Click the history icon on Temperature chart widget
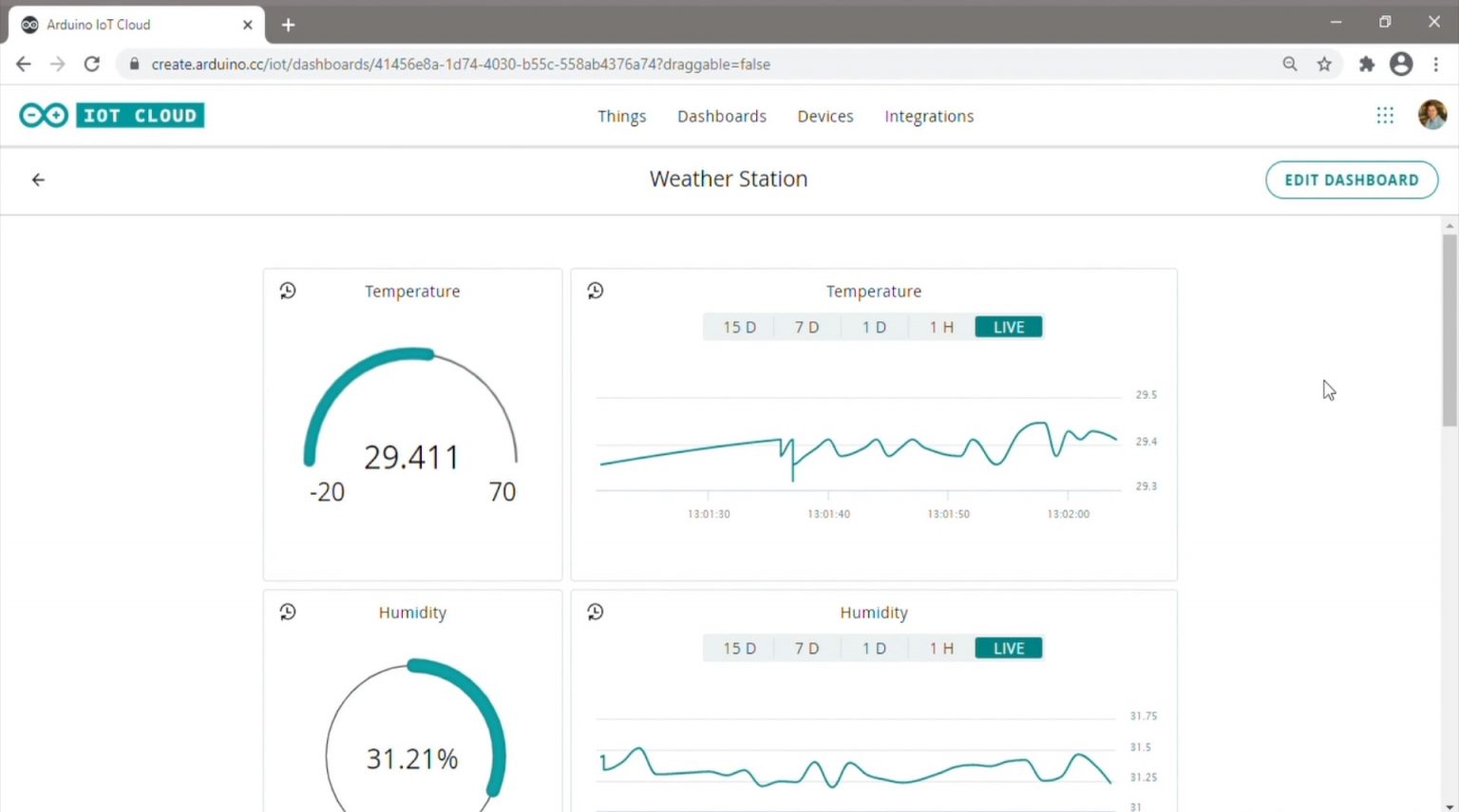Viewport: 1459px width, 812px height. point(595,291)
